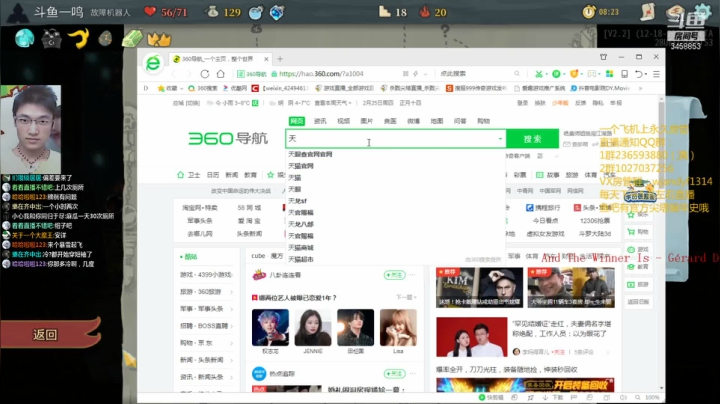
Task: Choose the 天龙八部 search suggestion
Action: point(301,224)
